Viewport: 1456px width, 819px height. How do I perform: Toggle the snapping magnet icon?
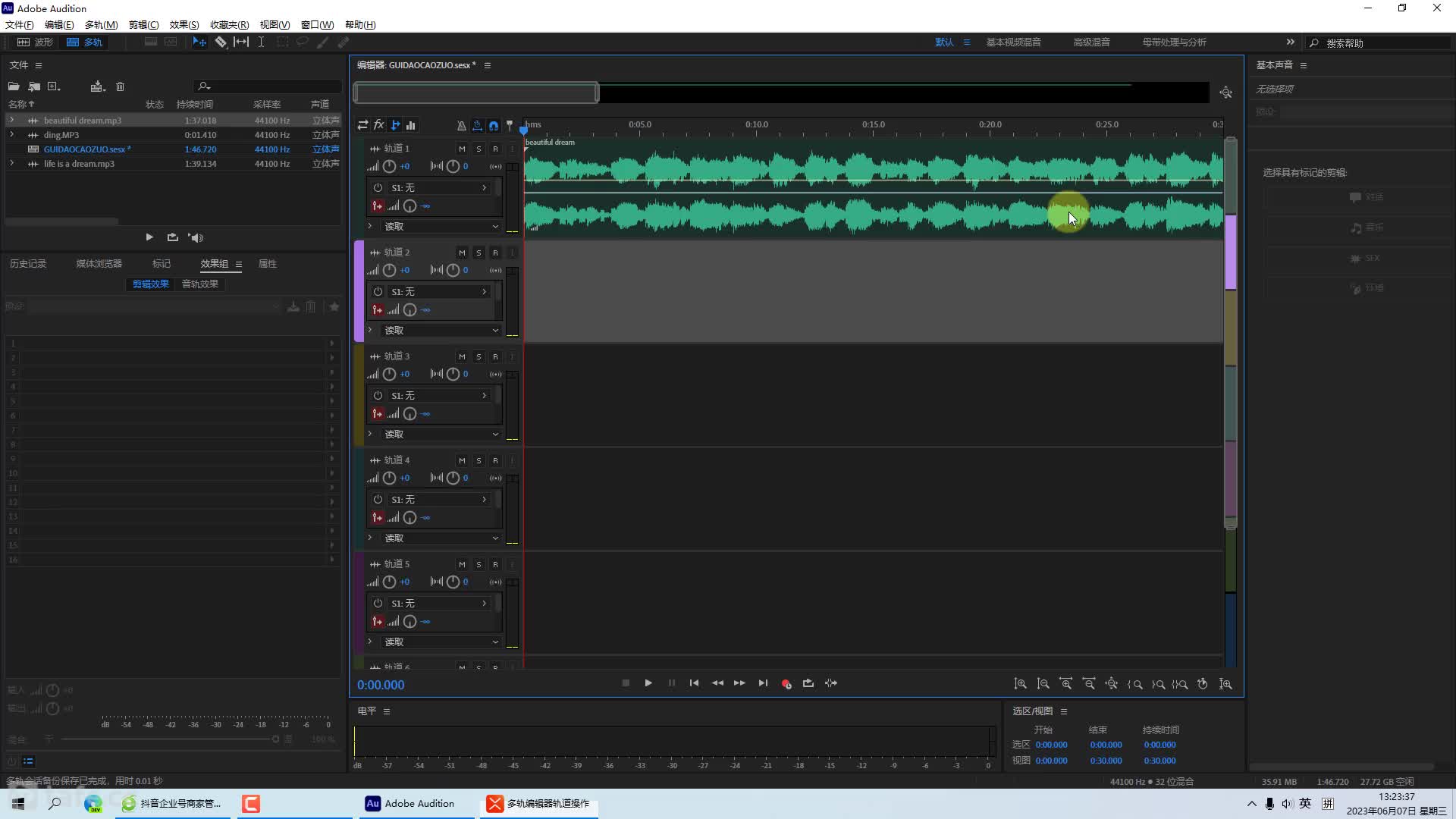494,126
